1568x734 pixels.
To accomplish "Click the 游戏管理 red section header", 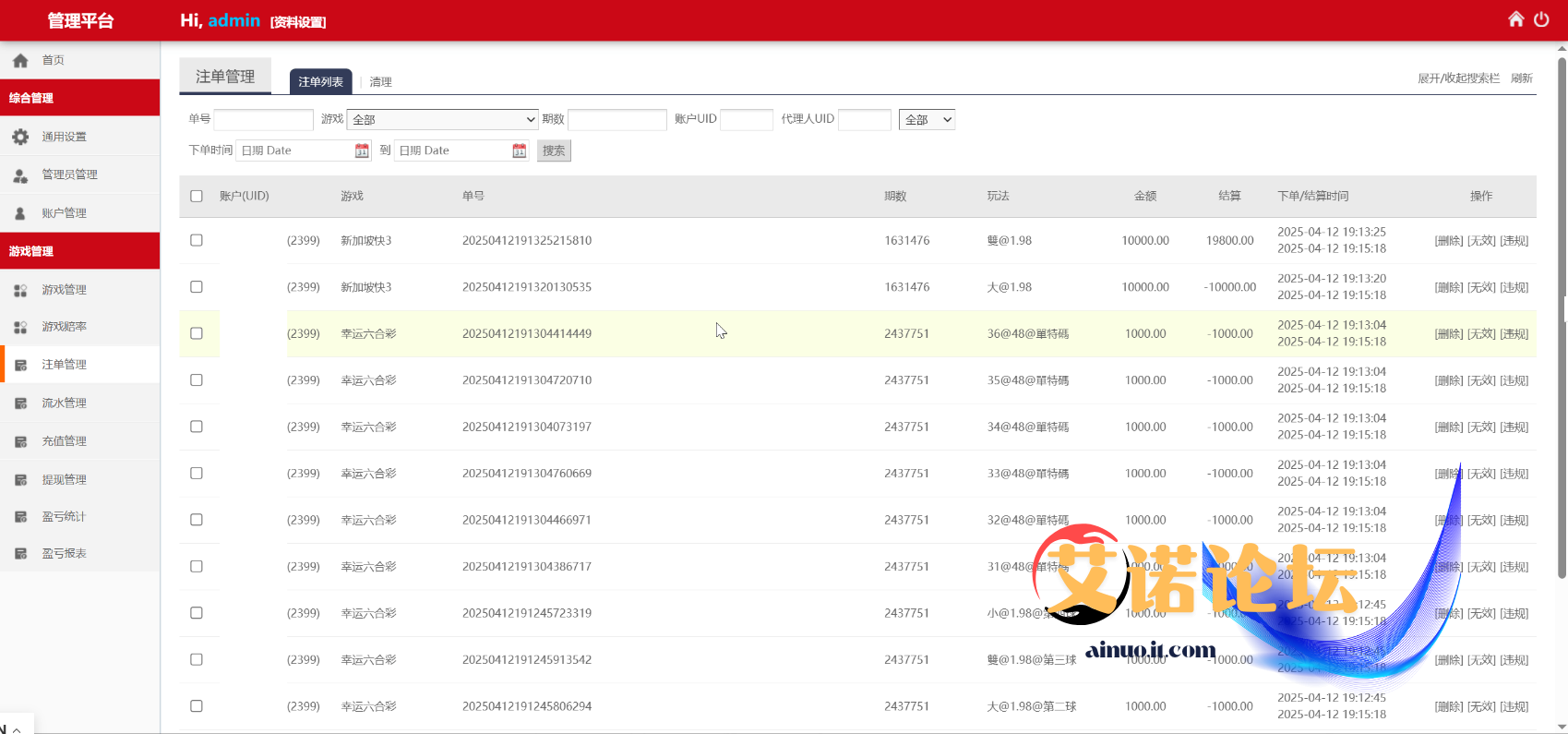I will pyautogui.click(x=79, y=251).
